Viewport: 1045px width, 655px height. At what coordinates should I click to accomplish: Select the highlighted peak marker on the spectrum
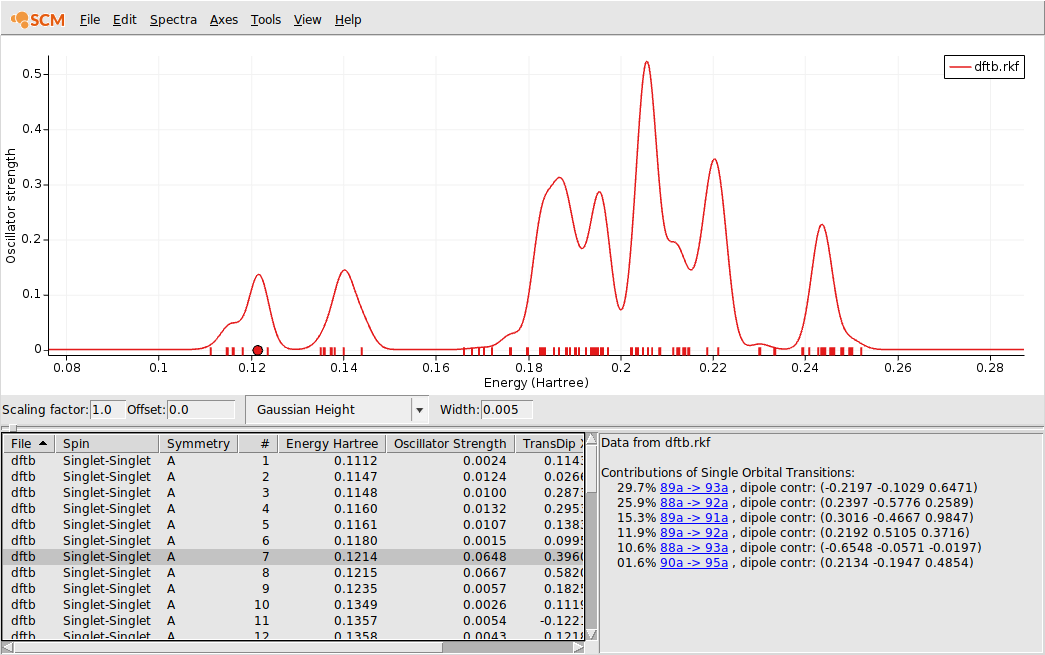(258, 349)
